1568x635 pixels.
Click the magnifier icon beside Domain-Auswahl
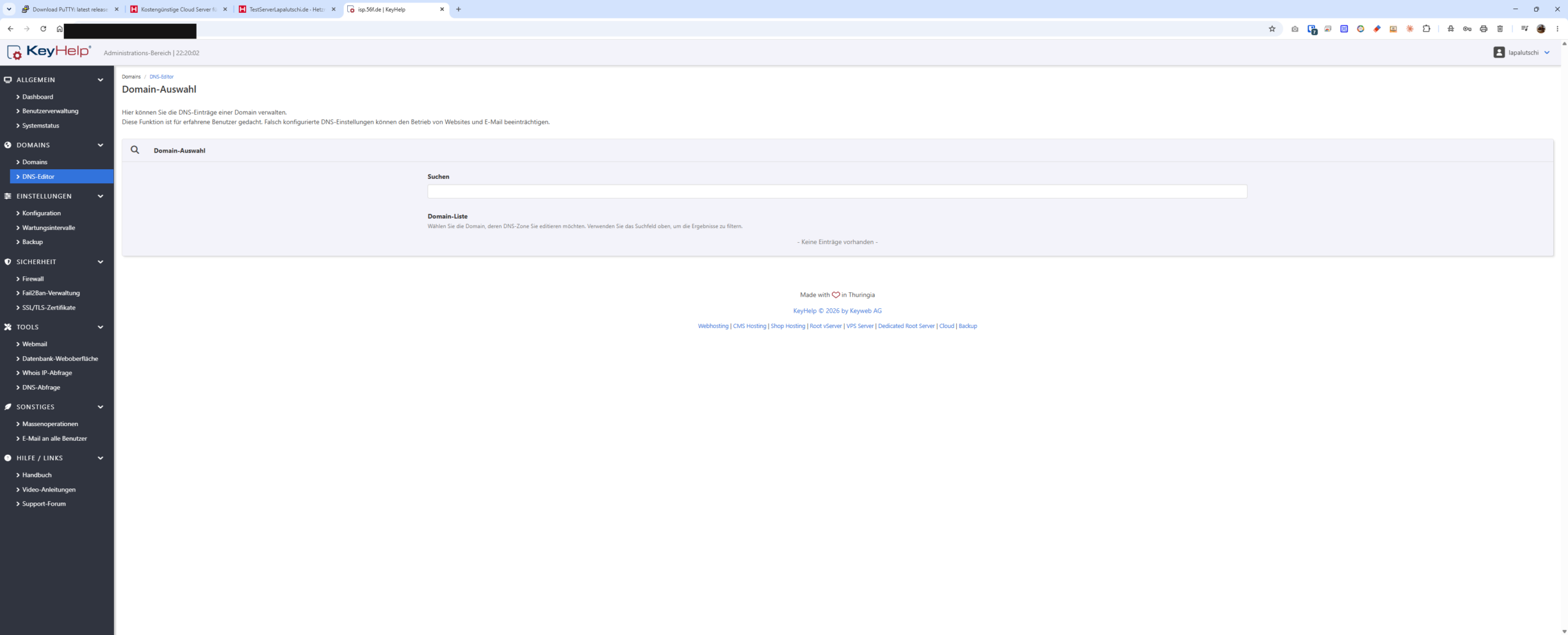tap(135, 150)
